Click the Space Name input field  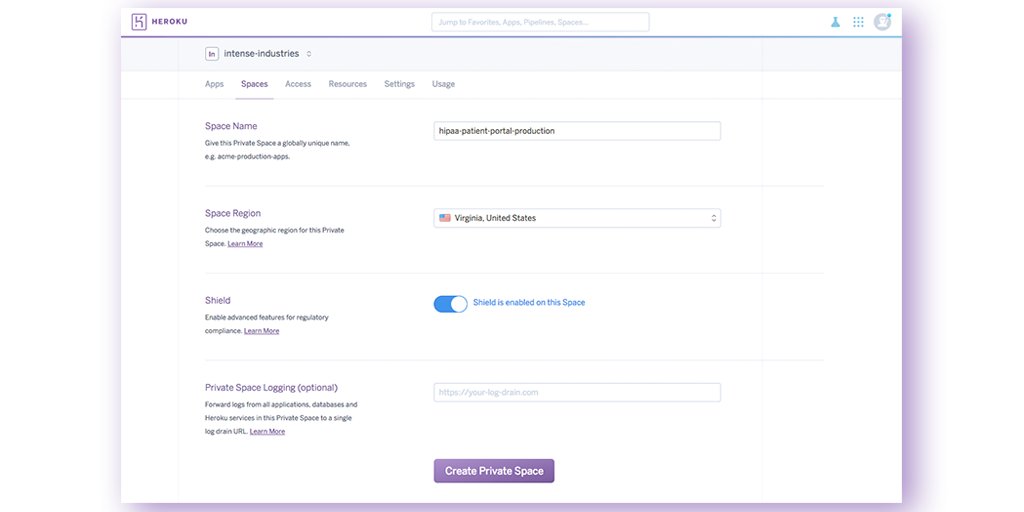coord(577,131)
